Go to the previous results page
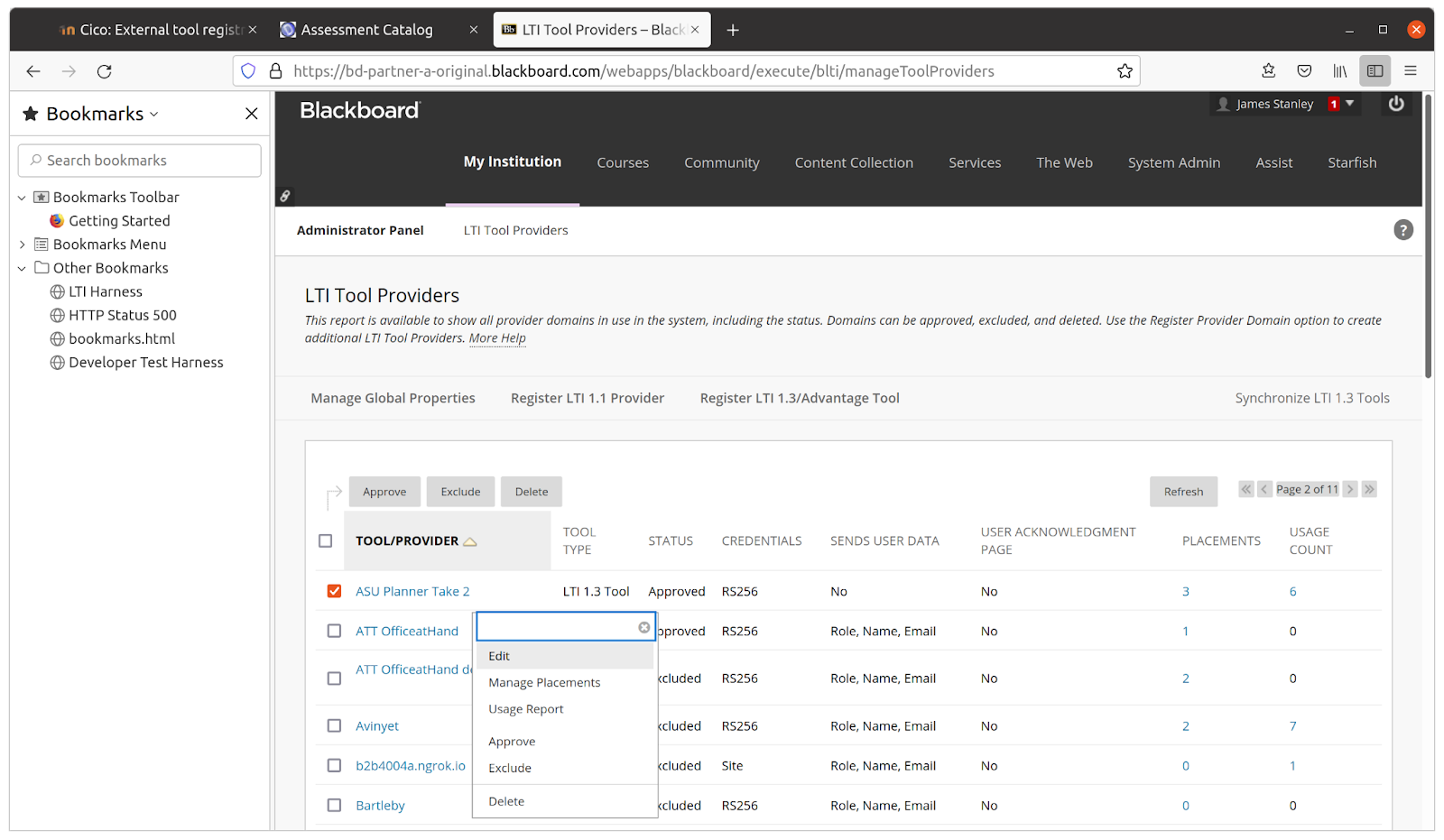Screen dimensions: 1444x840 (x=1265, y=489)
